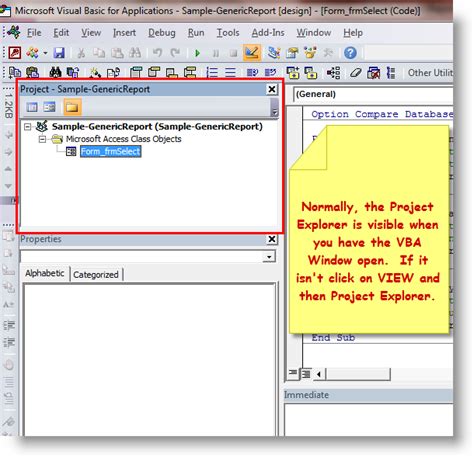Open the Properties object dropdown

tap(269, 257)
